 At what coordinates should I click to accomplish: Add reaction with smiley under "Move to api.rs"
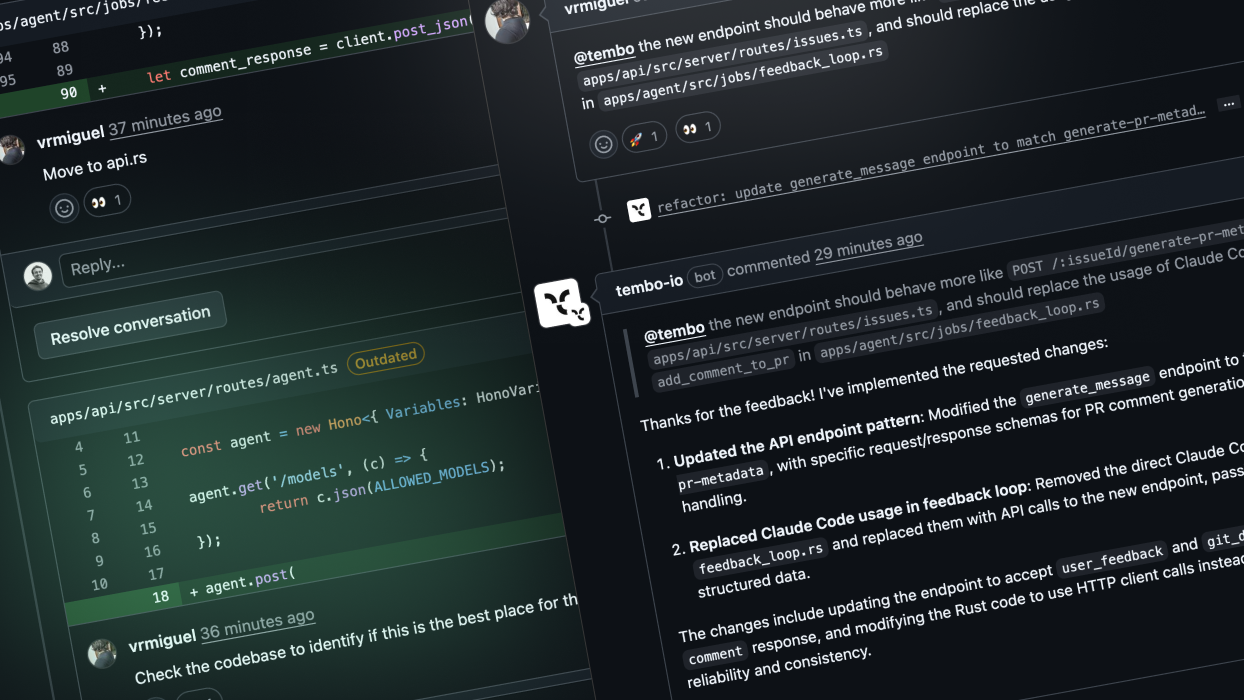click(x=64, y=209)
